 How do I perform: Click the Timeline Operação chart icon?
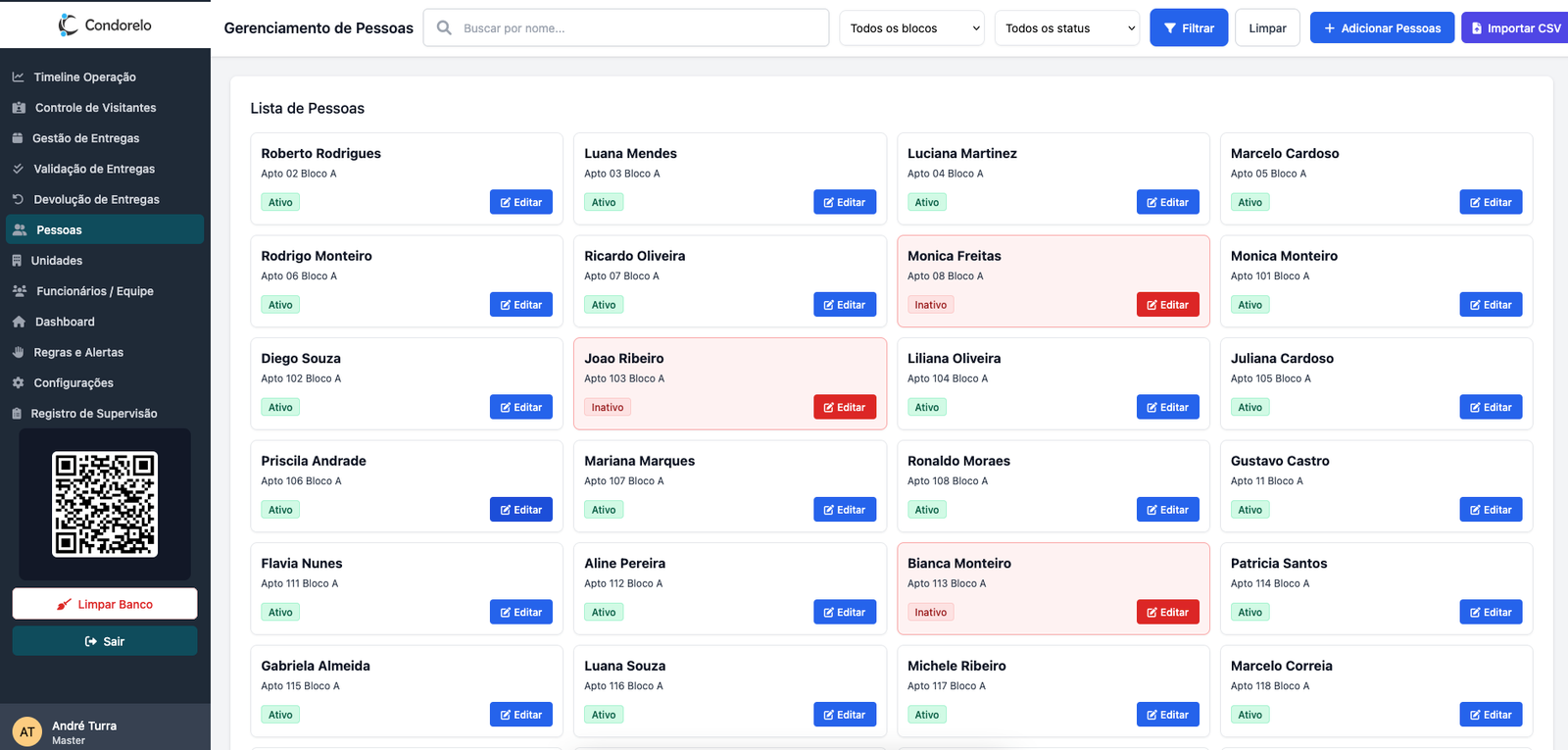19,76
